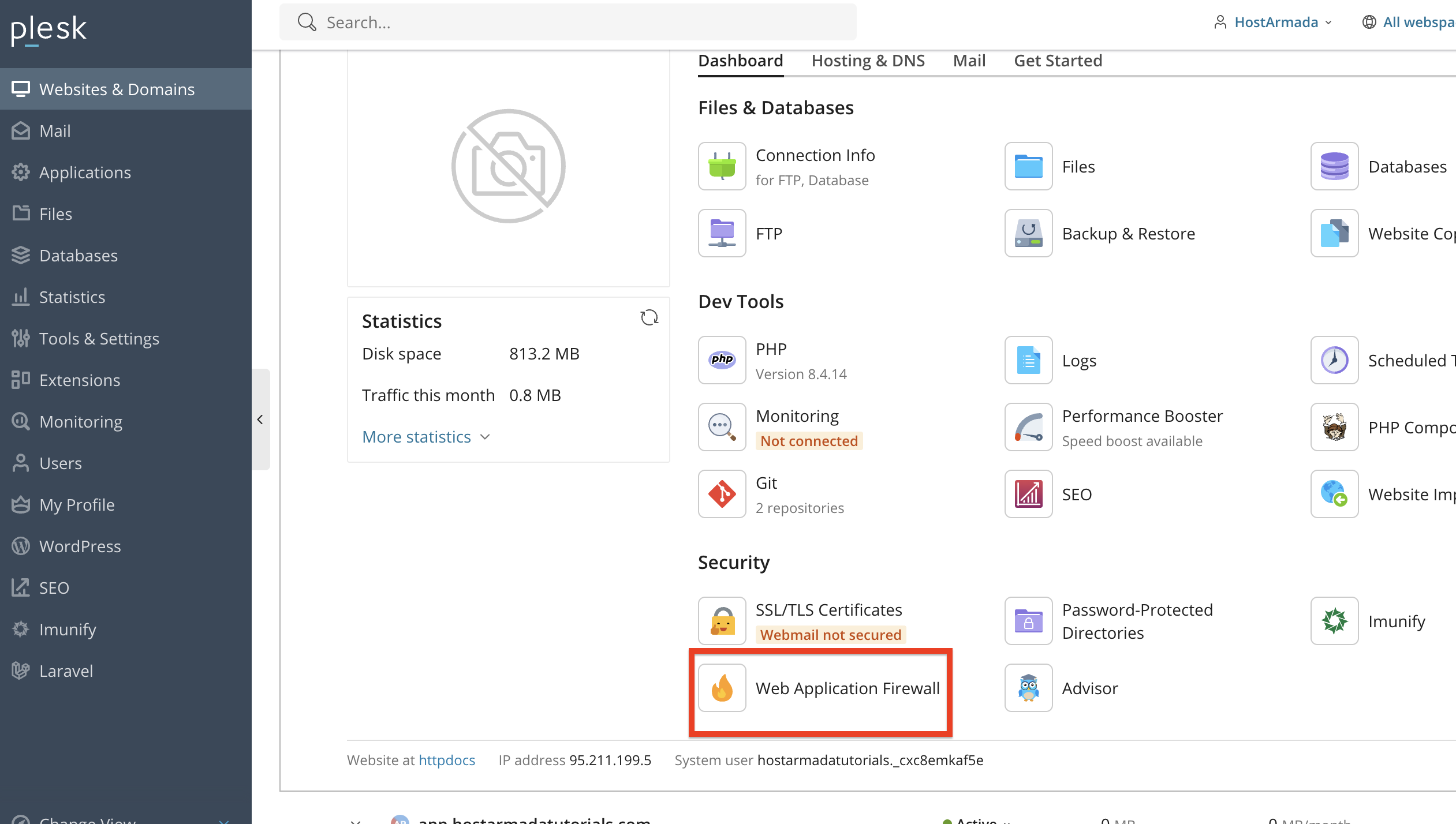Select Laravel in the sidebar

[66, 671]
